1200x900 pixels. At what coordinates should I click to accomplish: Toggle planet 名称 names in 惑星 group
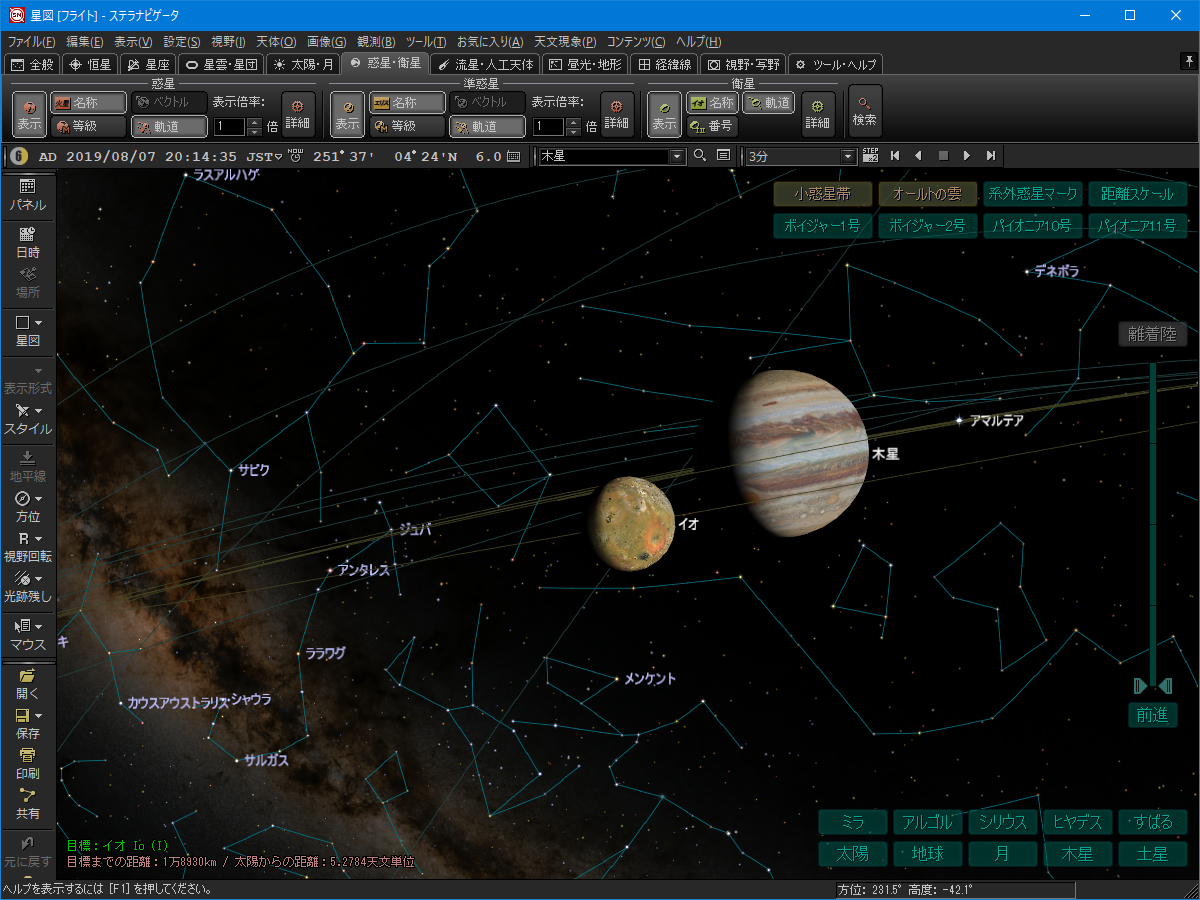pos(89,102)
